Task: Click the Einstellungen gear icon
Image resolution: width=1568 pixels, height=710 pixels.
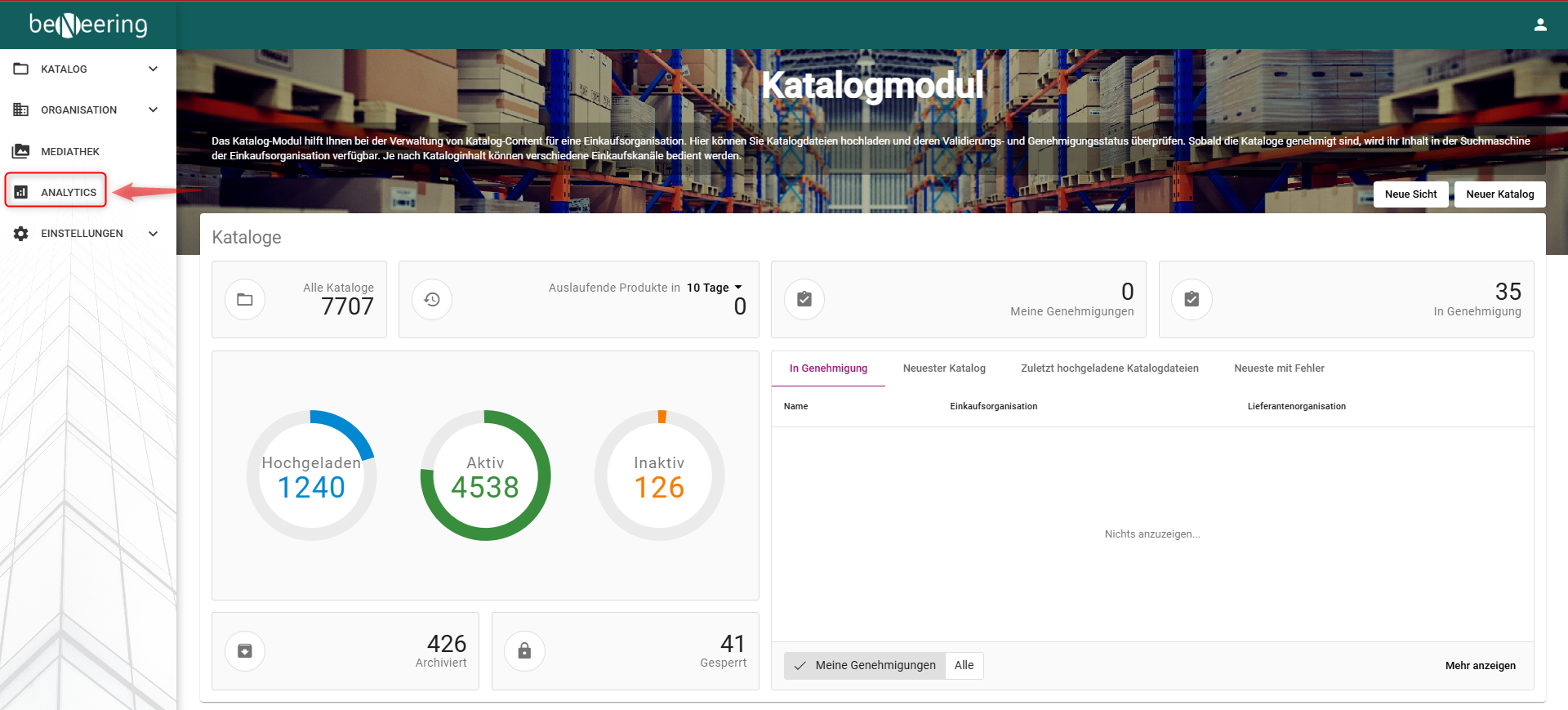Action: pyautogui.click(x=21, y=233)
